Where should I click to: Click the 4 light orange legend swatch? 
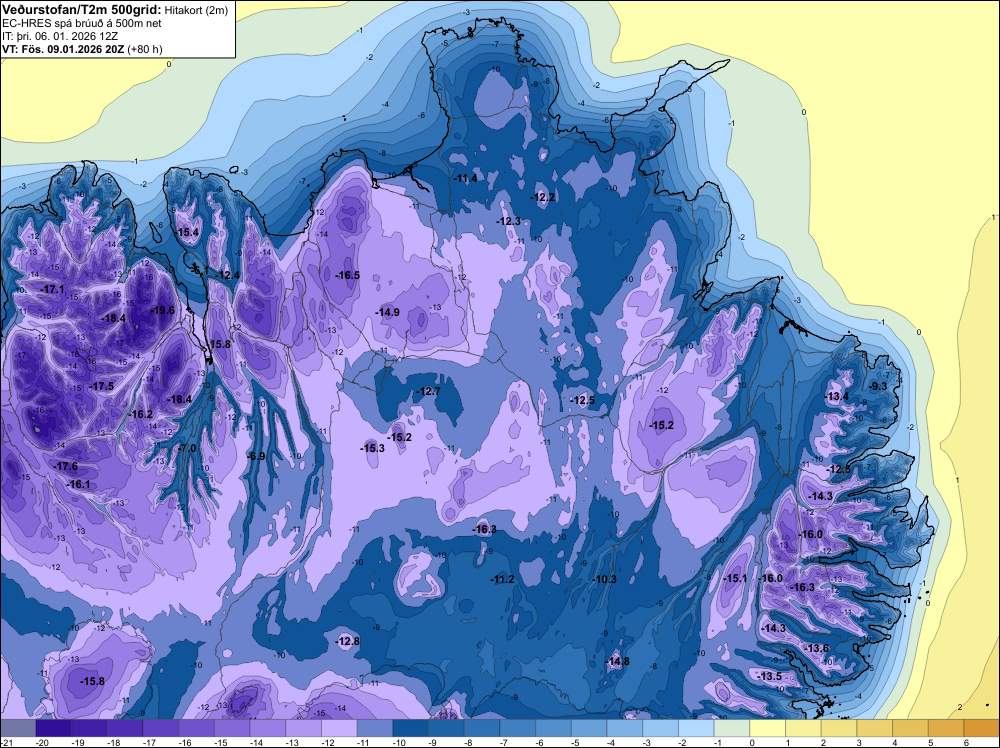(x=911, y=728)
